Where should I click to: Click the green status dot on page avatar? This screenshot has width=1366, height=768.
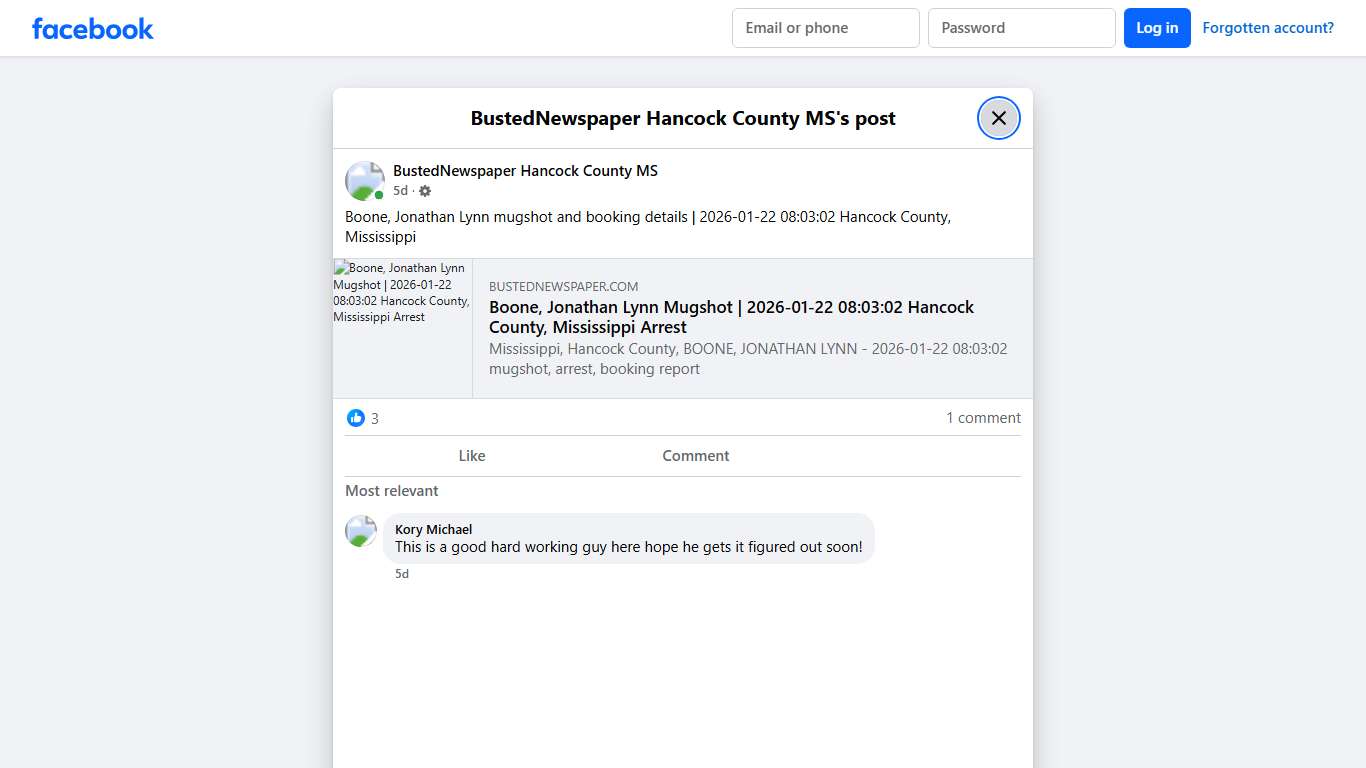(x=377, y=193)
